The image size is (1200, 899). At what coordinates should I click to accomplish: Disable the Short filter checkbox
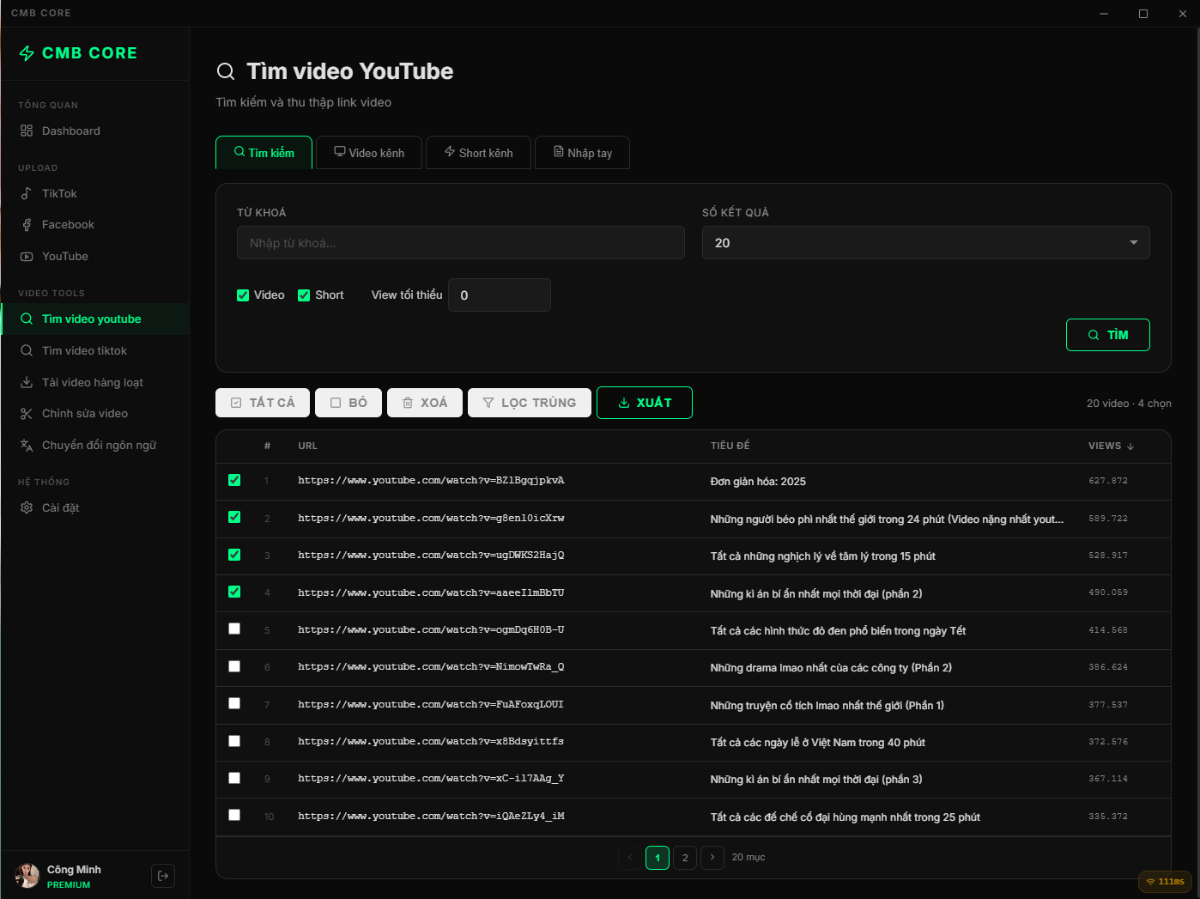tap(303, 295)
